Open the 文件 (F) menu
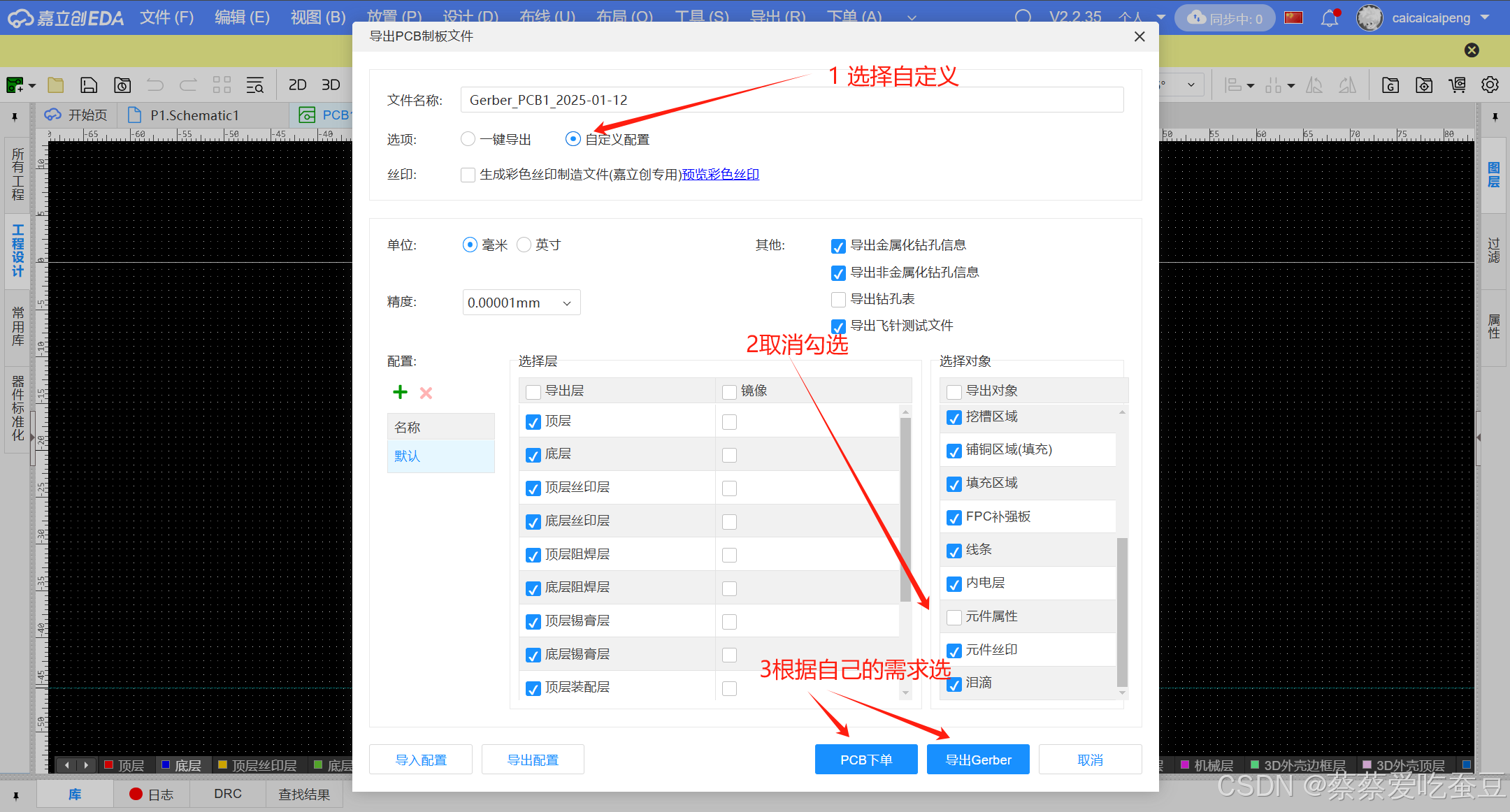The image size is (1510, 812). coord(166,17)
